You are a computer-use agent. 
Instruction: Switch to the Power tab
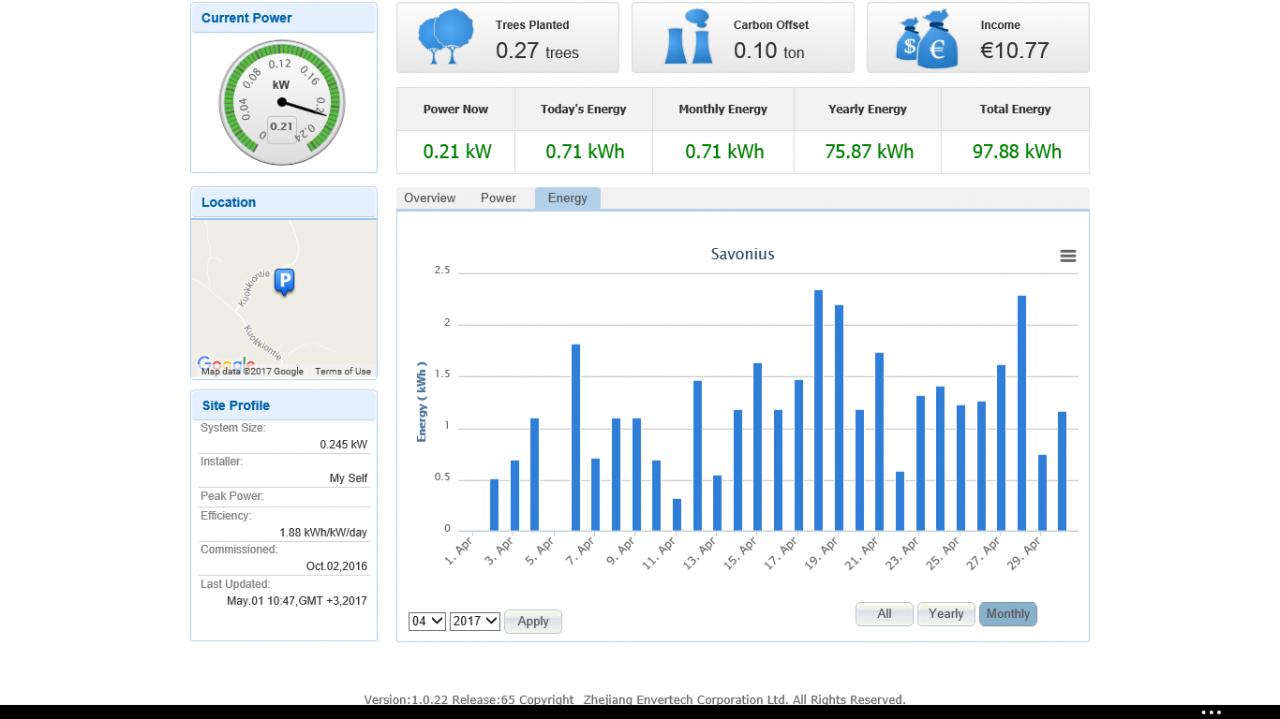[498, 198]
